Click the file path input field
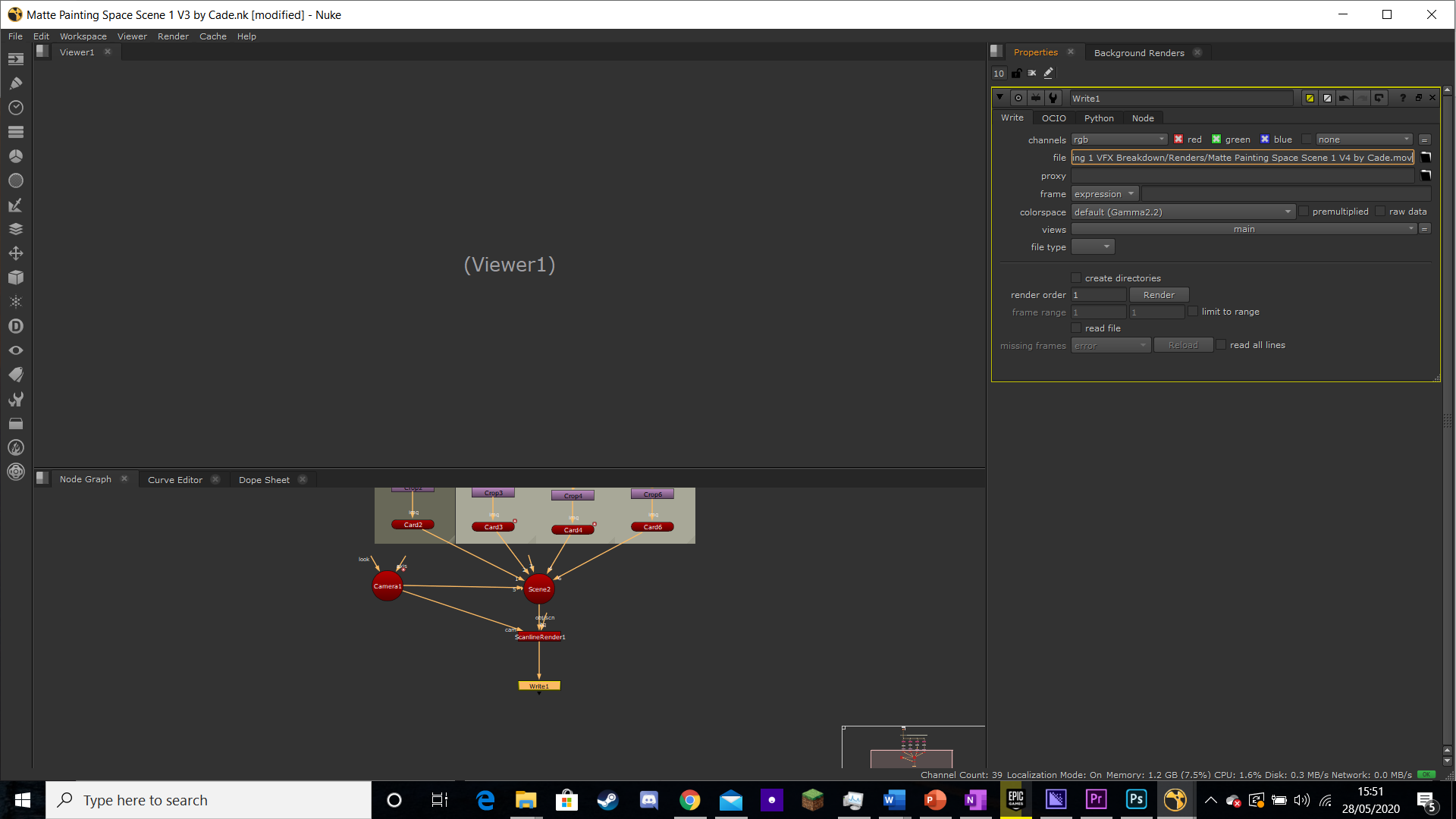Image resolution: width=1456 pixels, height=819 pixels. click(x=1242, y=158)
